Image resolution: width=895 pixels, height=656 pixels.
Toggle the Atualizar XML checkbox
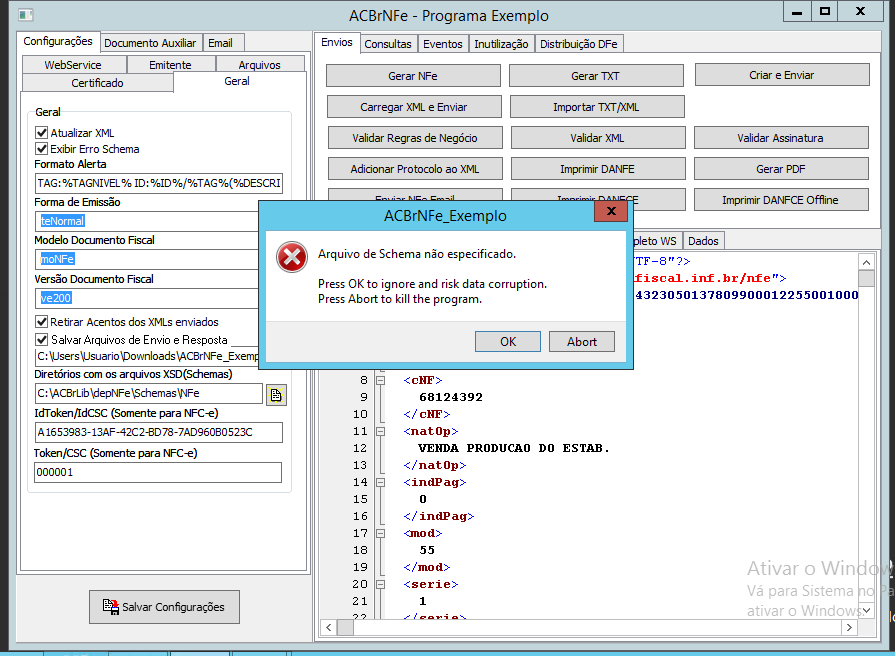(x=41, y=133)
